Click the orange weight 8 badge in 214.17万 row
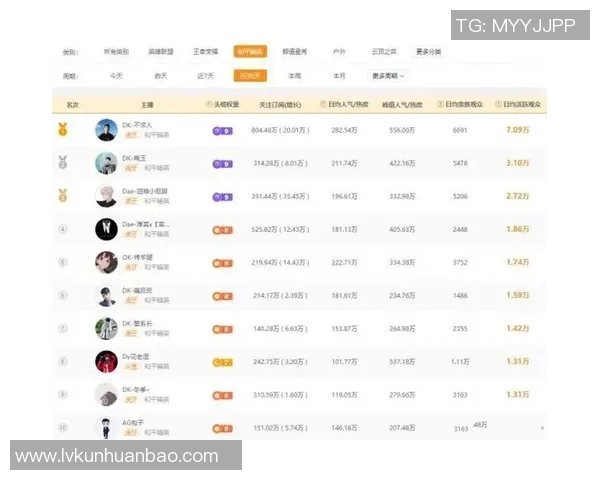600x480 pixels. 222,296
